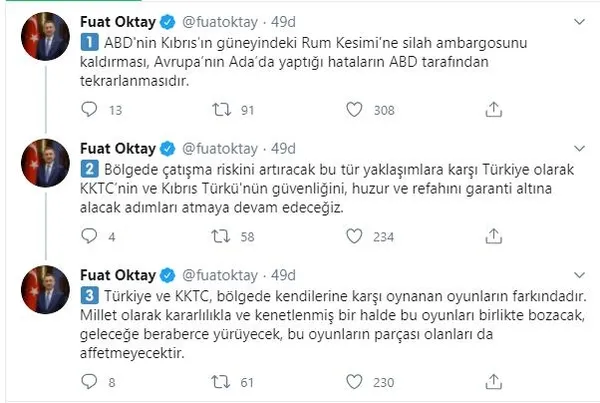Image resolution: width=600 pixels, height=403 pixels.
Task: Open replies on the tweet with 4 replies
Action: pyautogui.click(x=87, y=236)
